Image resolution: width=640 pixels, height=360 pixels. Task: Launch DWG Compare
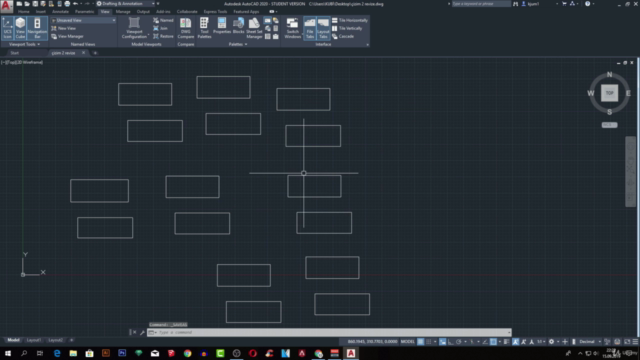186,28
